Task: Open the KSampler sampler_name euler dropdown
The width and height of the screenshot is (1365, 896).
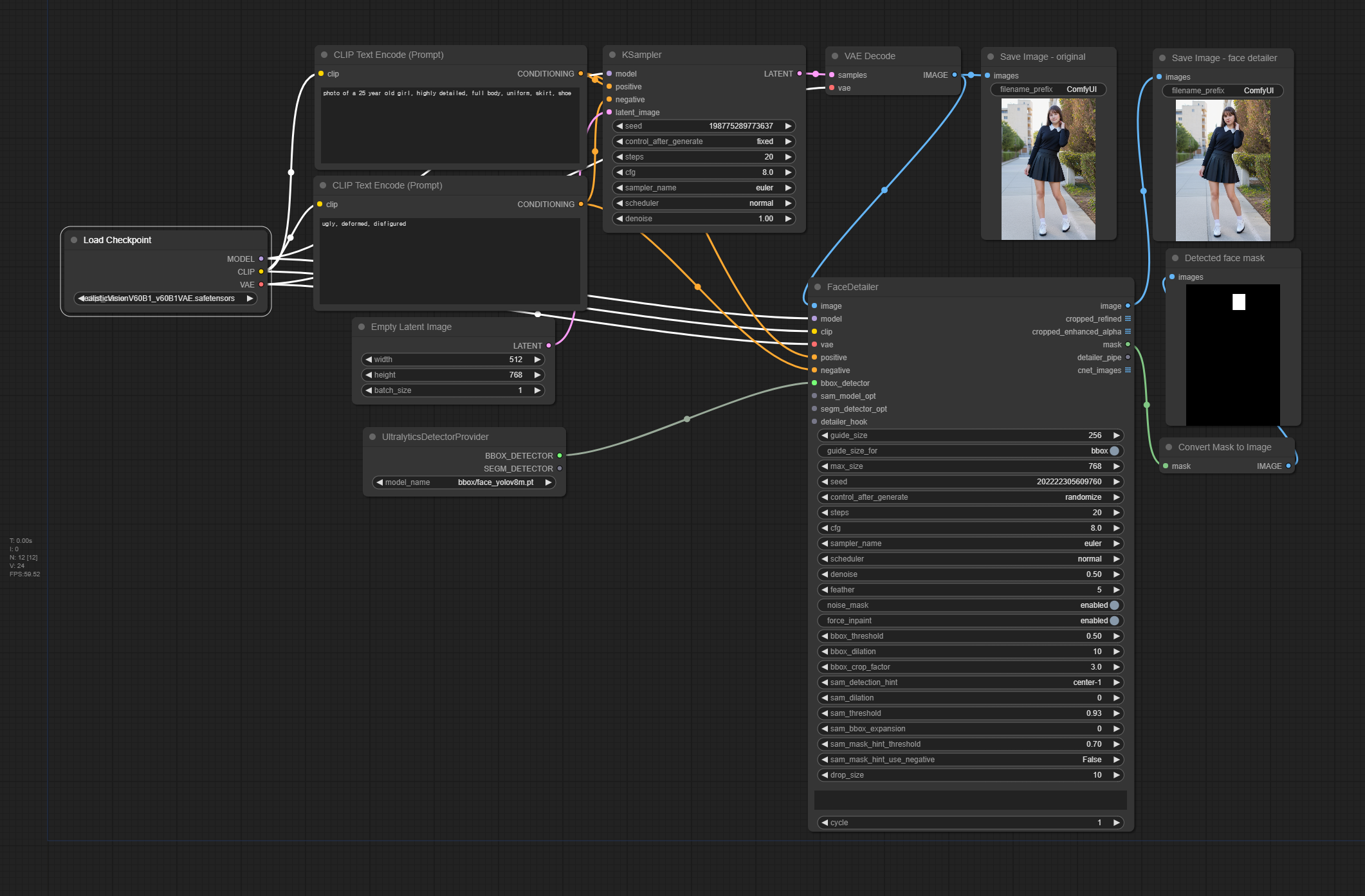Action: (704, 188)
